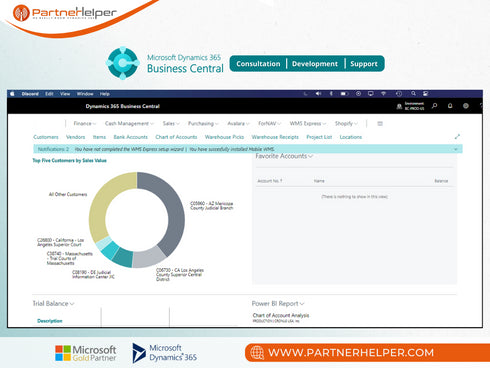
Task: Click the Time Machine clock icon
Action: [x=399, y=94]
